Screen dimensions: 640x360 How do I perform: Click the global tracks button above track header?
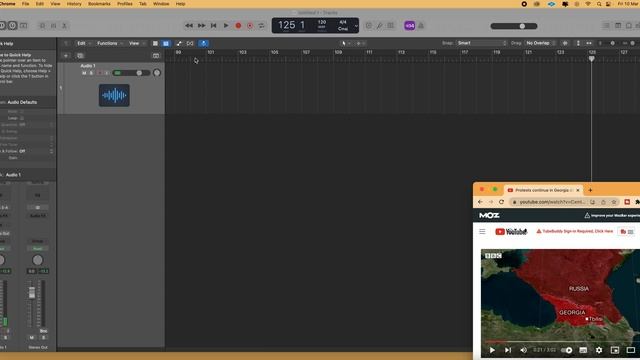(x=156, y=56)
